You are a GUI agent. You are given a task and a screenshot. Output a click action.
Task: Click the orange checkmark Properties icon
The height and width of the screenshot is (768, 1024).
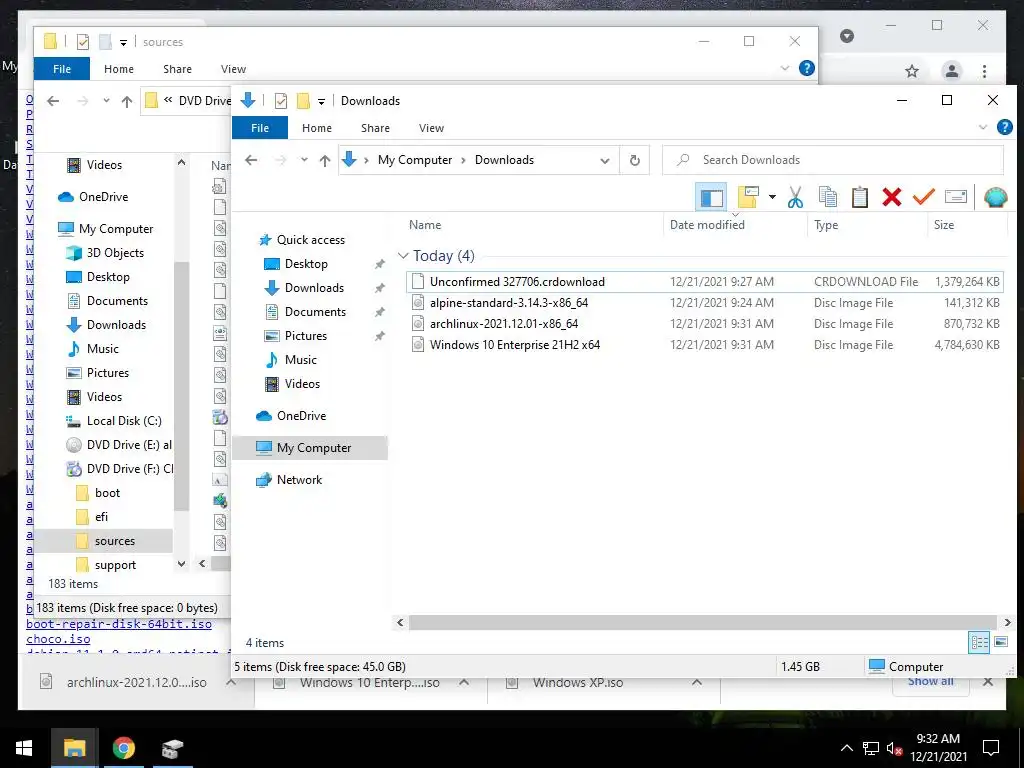[x=923, y=197]
